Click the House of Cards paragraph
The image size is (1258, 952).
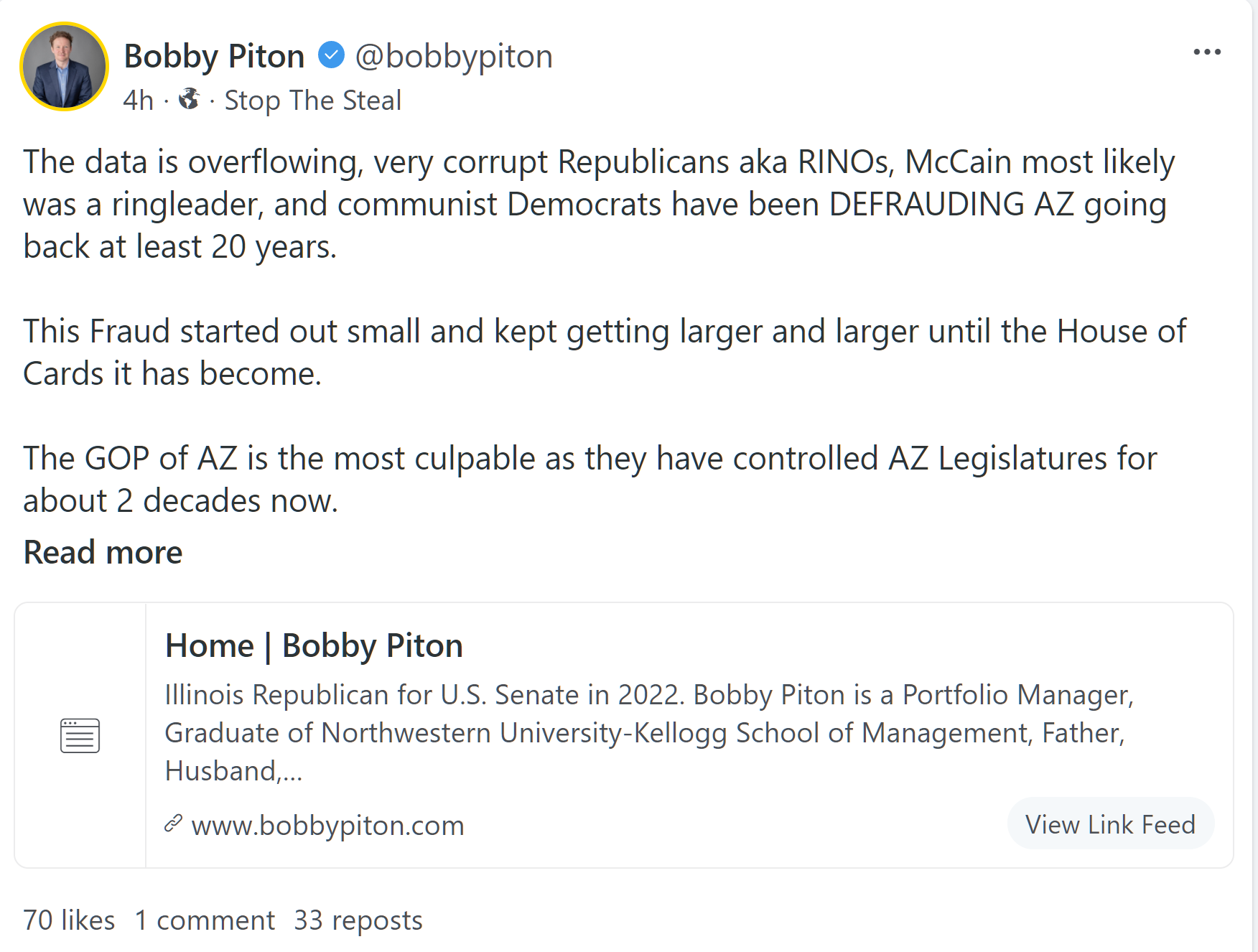603,352
